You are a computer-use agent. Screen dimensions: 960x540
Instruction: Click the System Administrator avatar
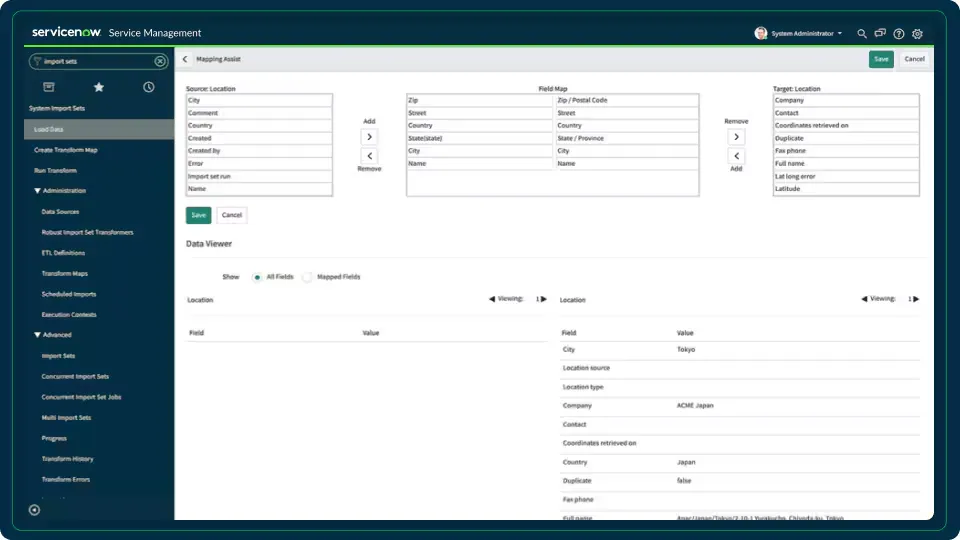[760, 33]
